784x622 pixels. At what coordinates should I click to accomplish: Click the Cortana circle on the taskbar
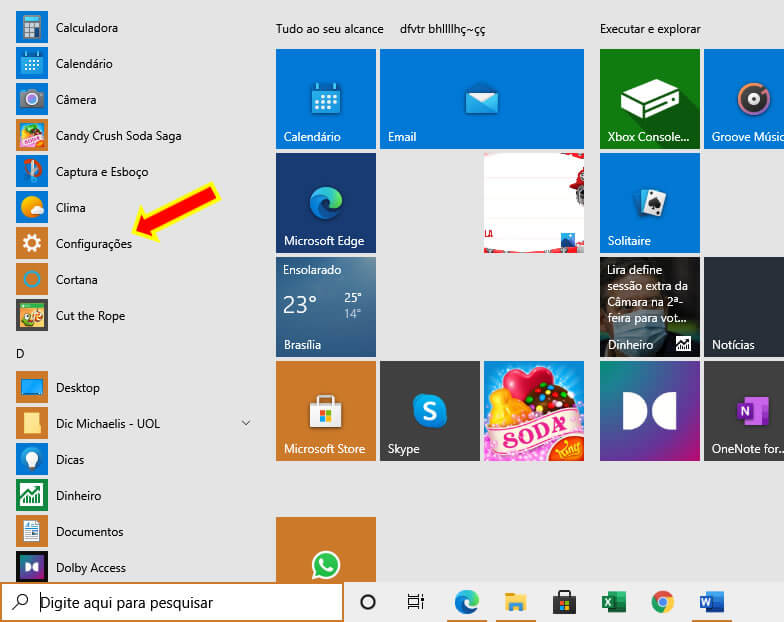coord(368,602)
